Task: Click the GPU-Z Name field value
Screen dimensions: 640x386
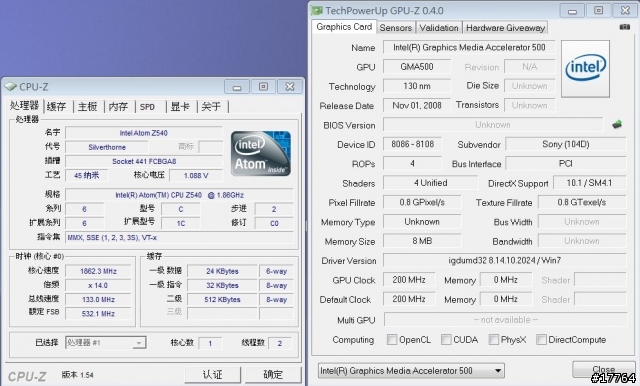Action: coord(469,47)
